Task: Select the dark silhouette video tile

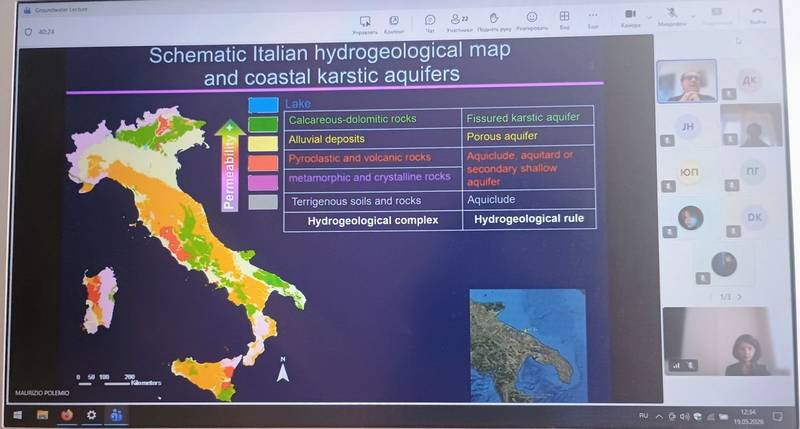Action: (751, 125)
